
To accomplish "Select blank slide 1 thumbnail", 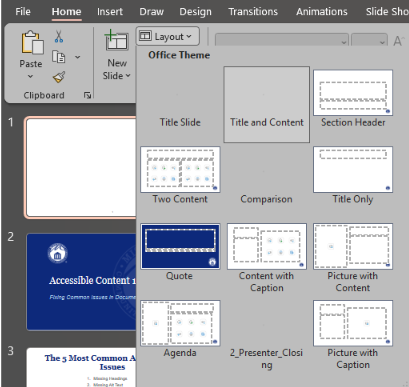I will tap(81, 167).
